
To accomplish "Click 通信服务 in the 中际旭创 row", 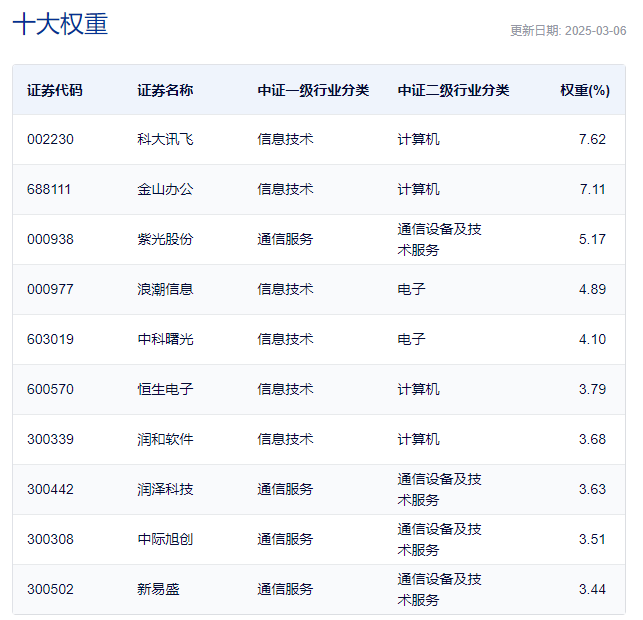I will tap(285, 540).
